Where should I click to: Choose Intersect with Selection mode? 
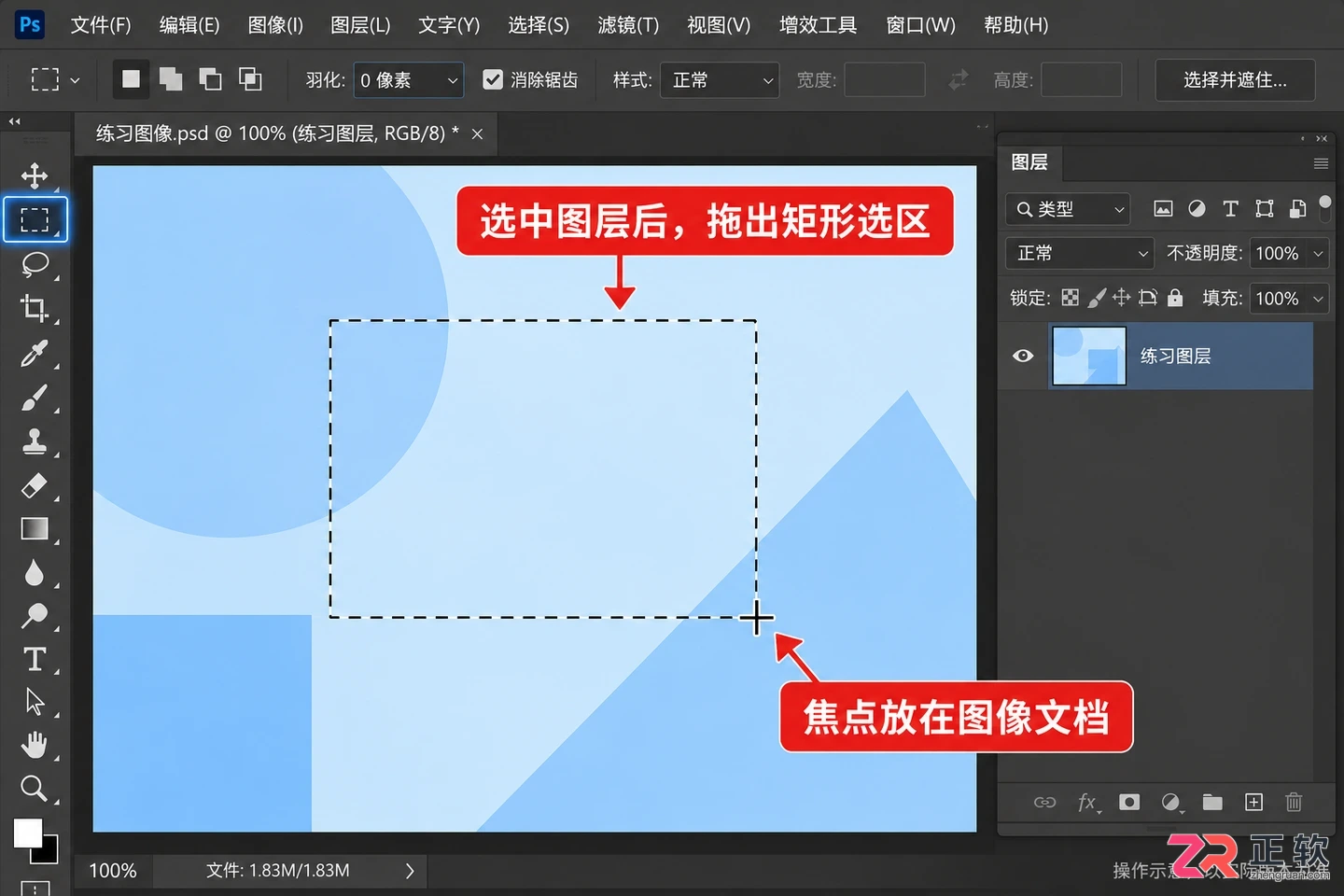pos(250,79)
